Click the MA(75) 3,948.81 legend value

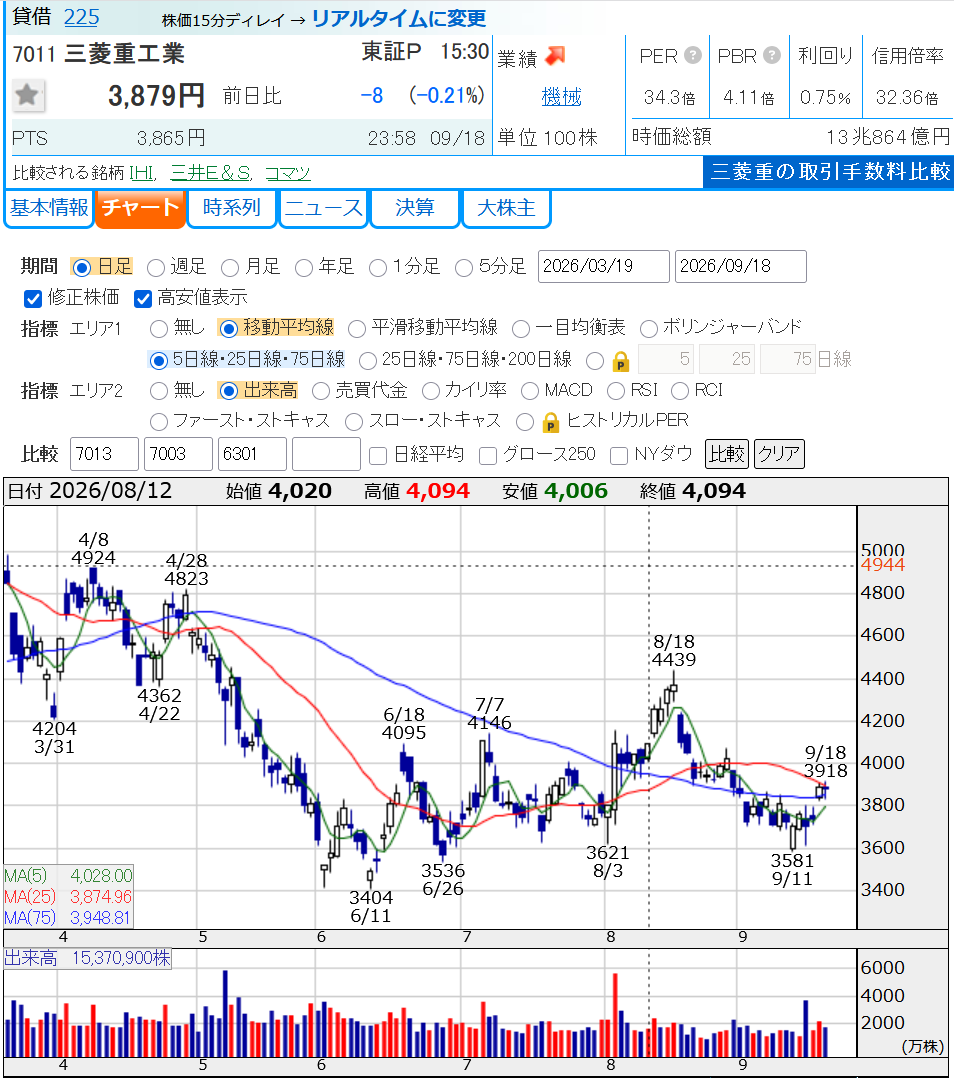(100, 918)
